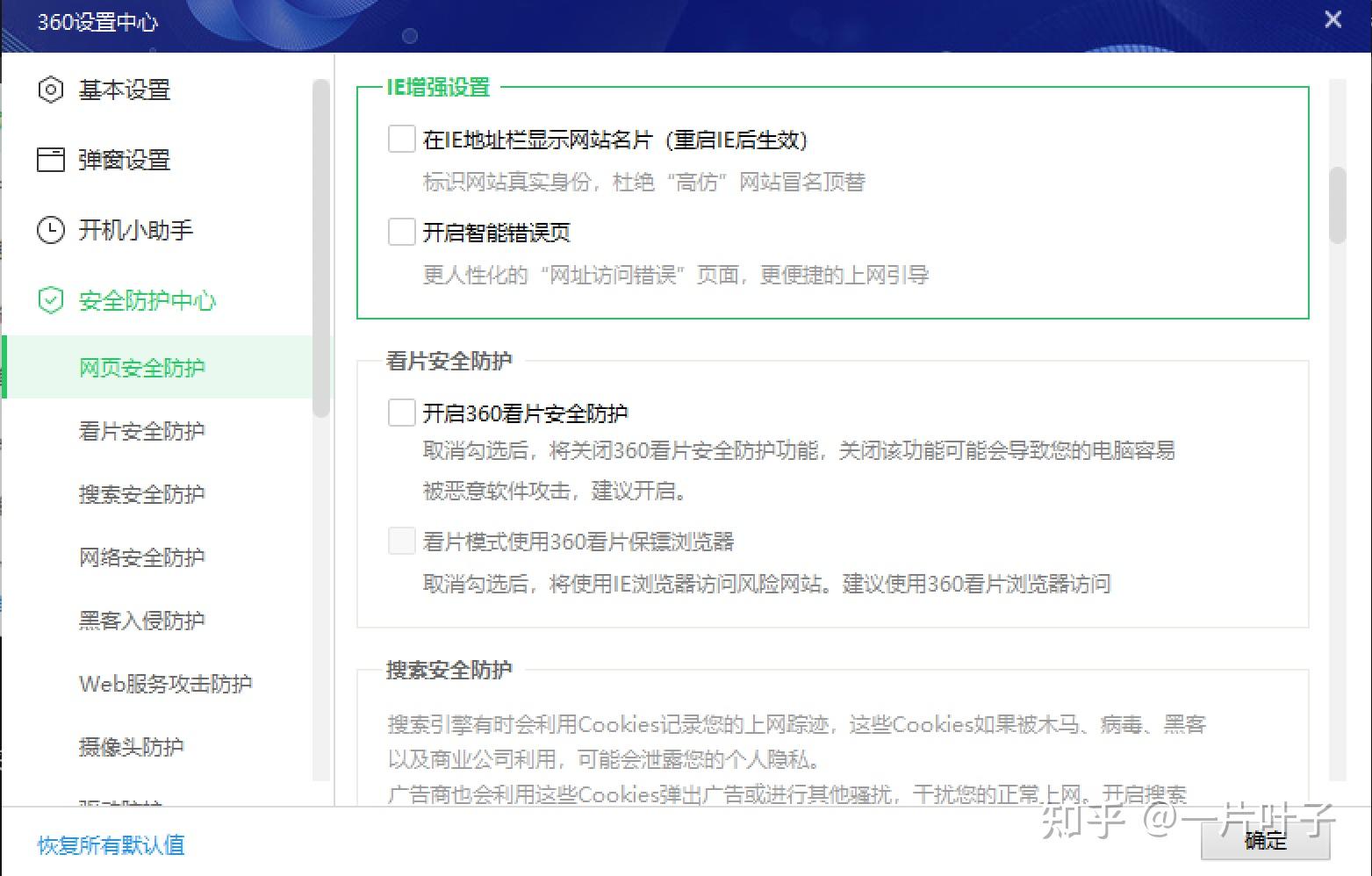Toggle 看片模式使用360看片保镖浏览器 checkbox
Viewport: 1372px width, 876px height.
click(x=401, y=541)
